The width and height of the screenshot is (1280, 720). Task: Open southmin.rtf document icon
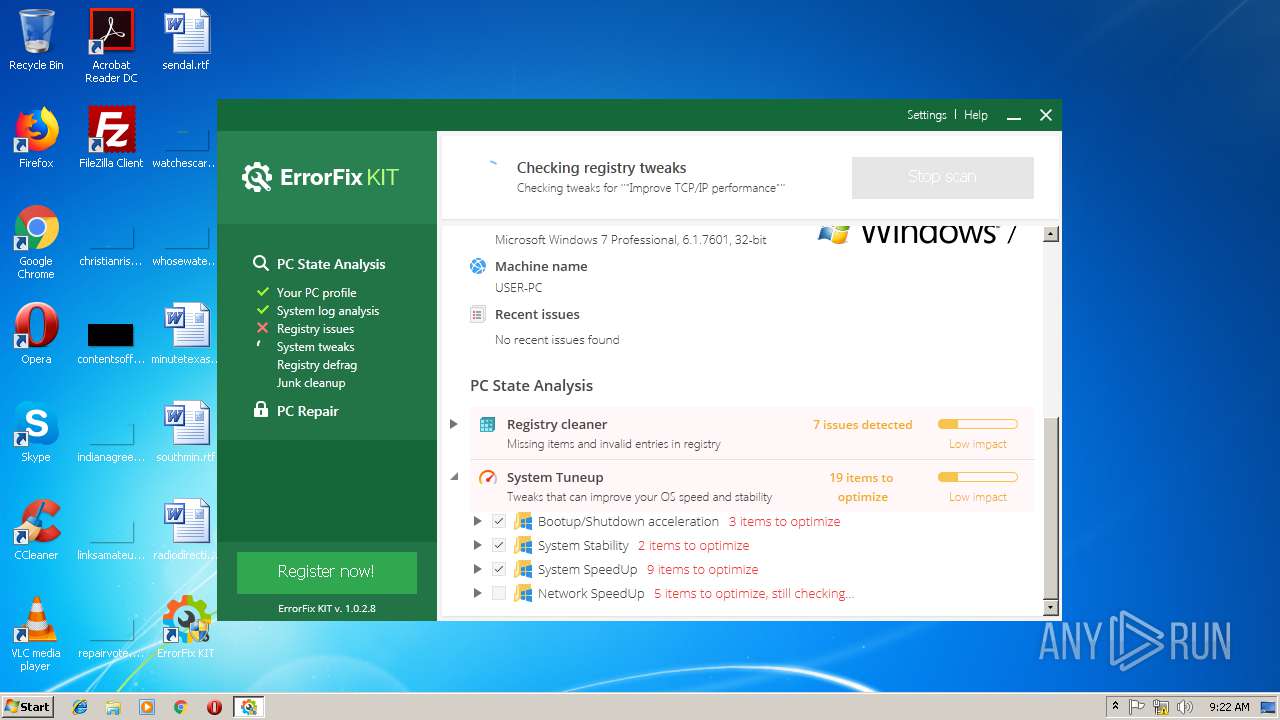coord(186,432)
